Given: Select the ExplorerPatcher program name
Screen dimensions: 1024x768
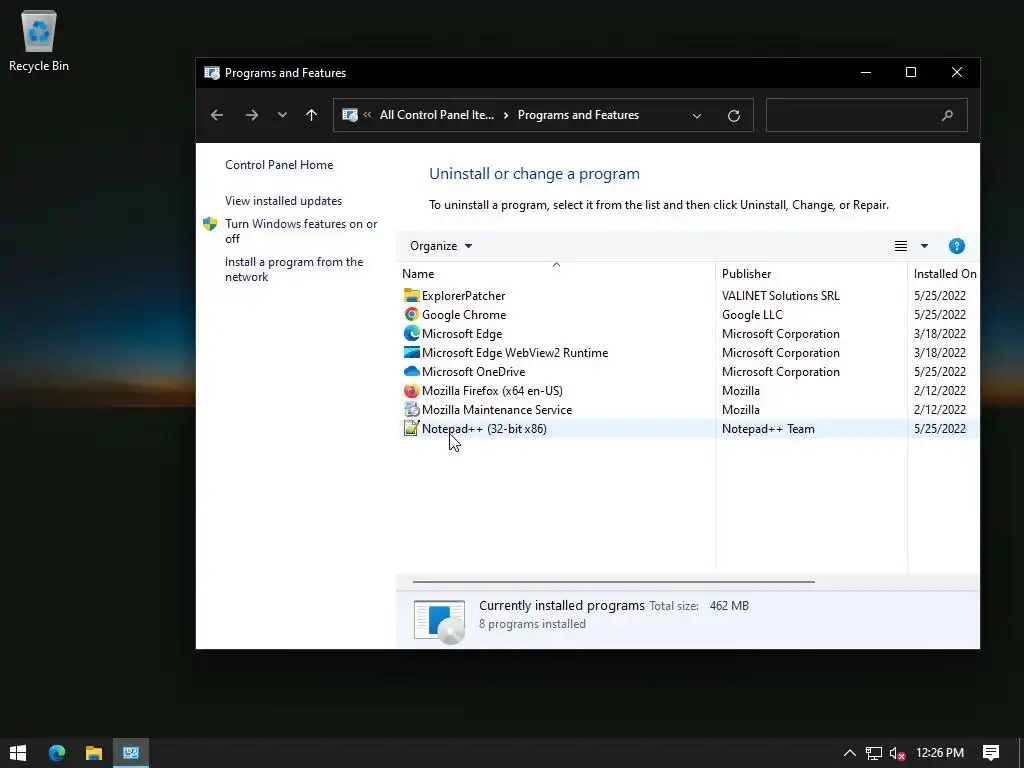Looking at the screenshot, I should click(x=463, y=295).
